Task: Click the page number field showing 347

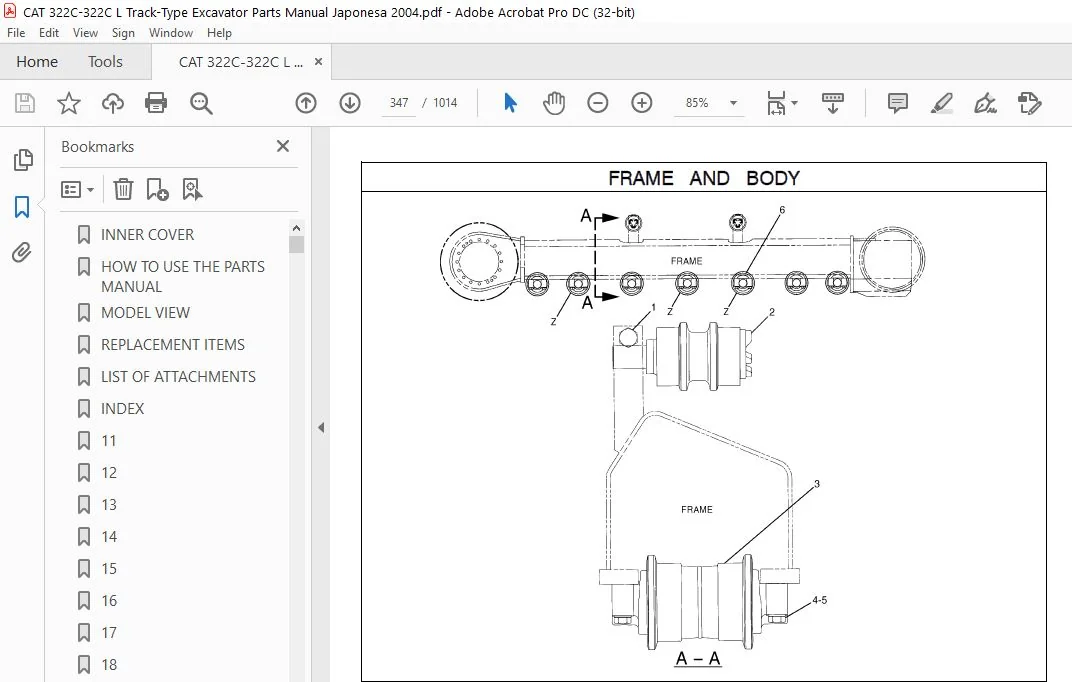Action: coord(399,103)
